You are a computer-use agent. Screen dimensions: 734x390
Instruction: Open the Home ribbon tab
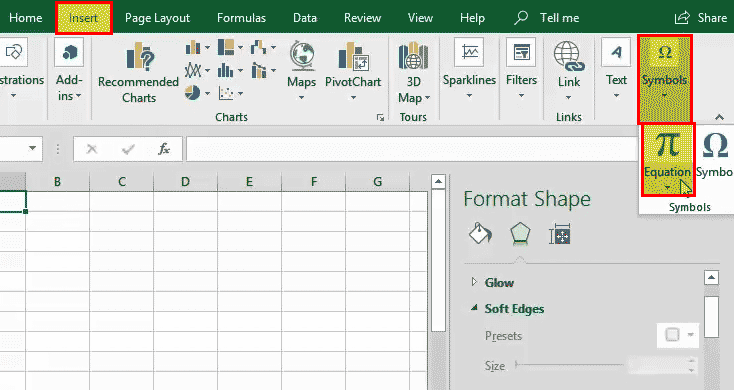click(x=26, y=18)
